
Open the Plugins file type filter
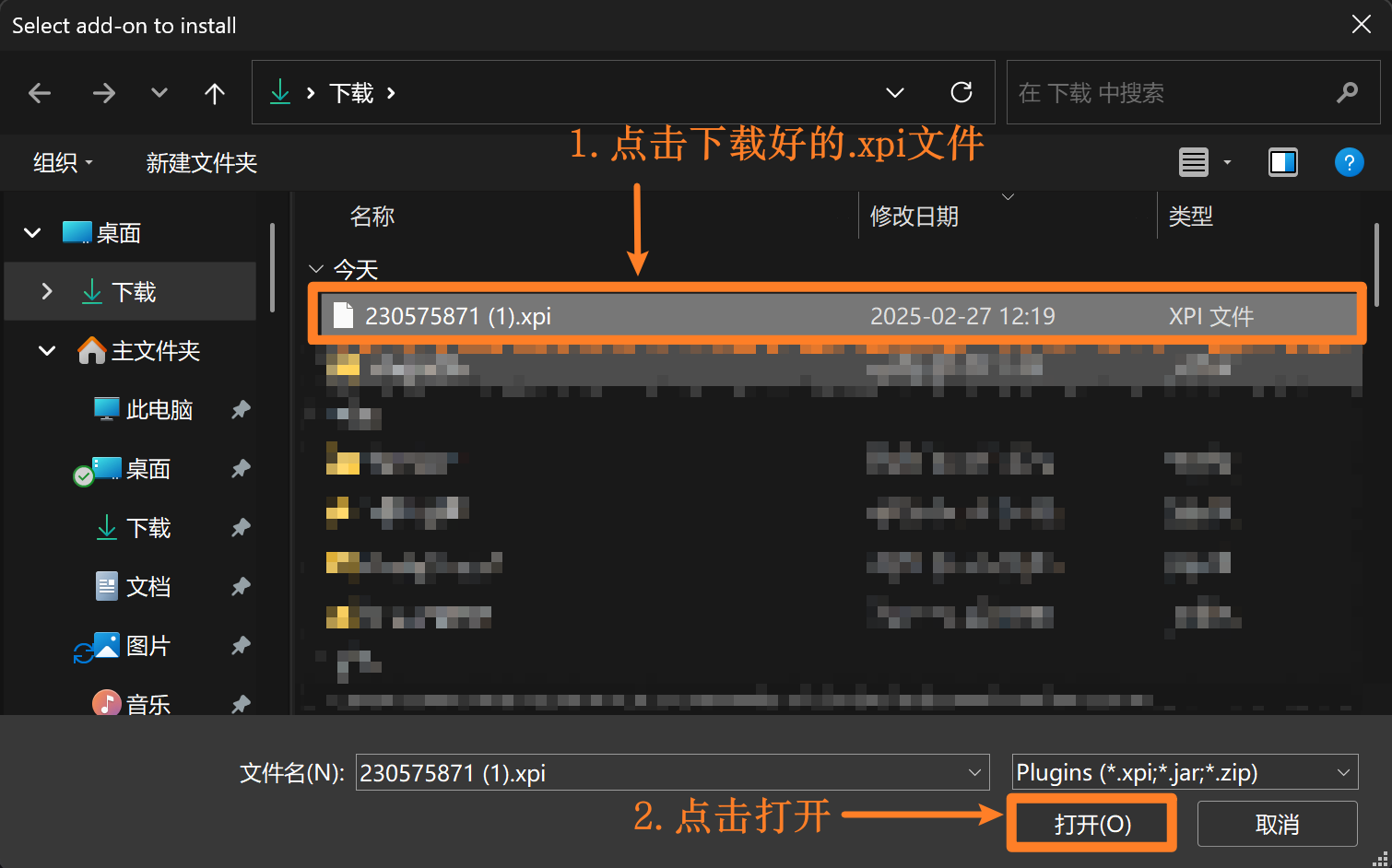1185,772
